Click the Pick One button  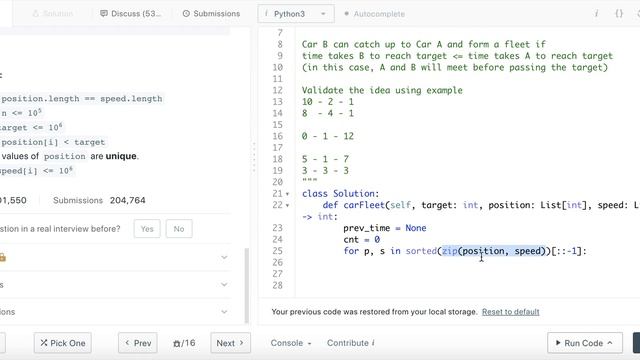coord(63,343)
